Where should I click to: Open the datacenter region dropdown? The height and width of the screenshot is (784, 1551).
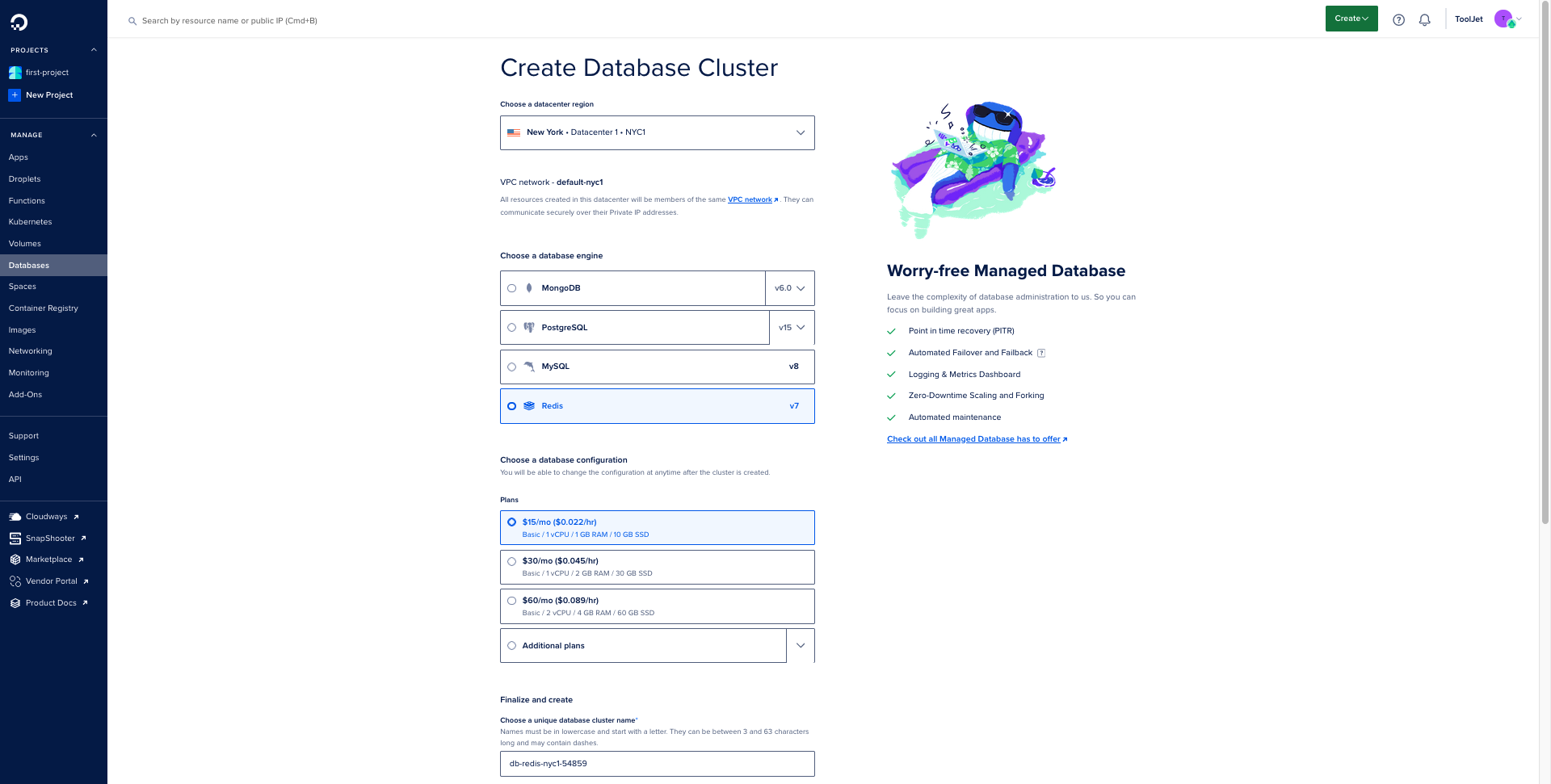657,132
